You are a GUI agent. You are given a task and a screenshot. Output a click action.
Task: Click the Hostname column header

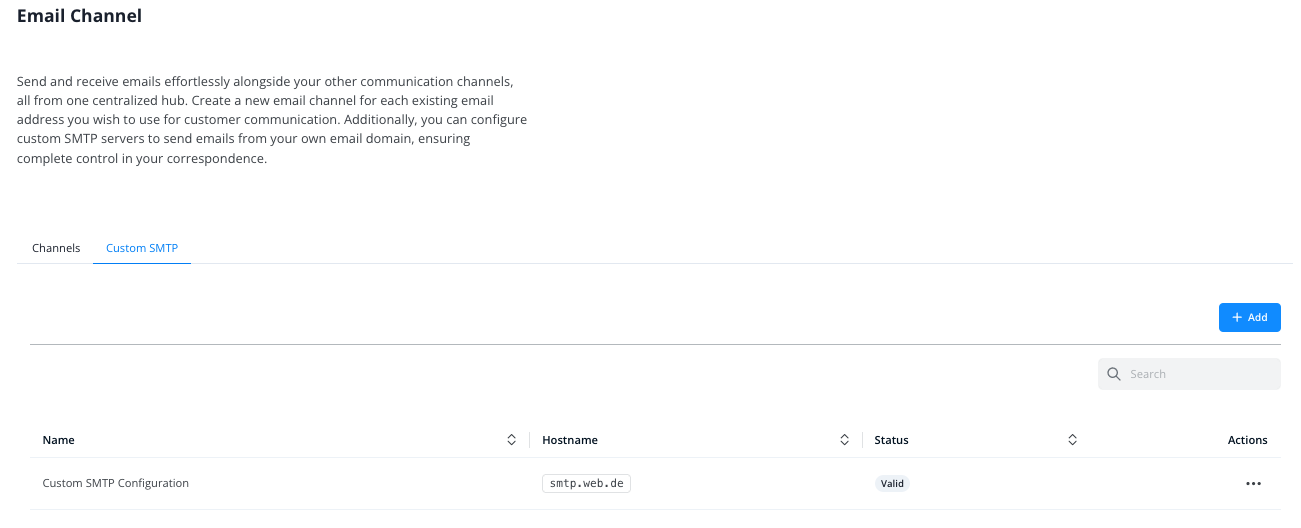[570, 440]
